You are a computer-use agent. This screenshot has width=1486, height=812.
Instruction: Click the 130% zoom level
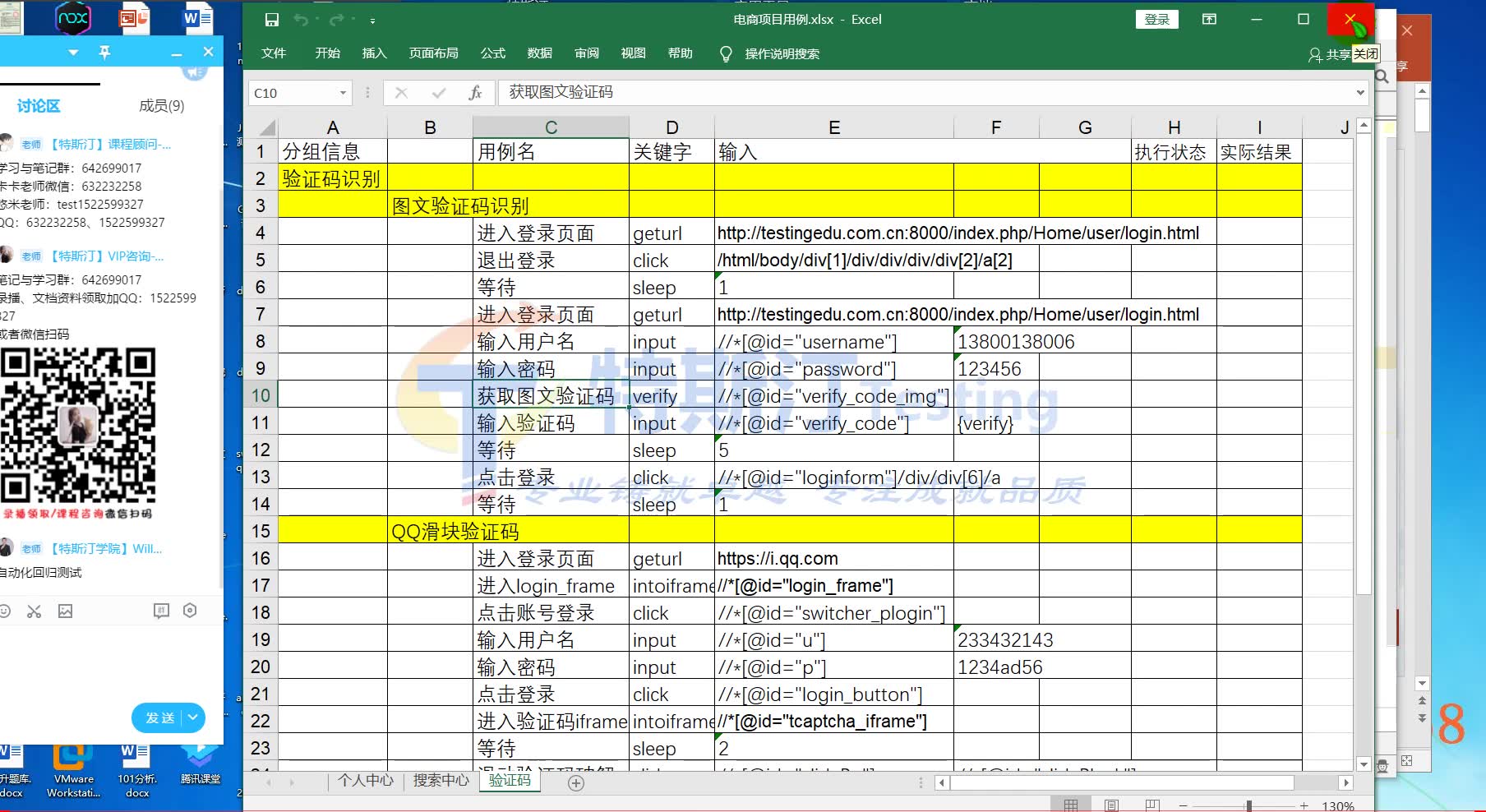pyautogui.click(x=1338, y=806)
